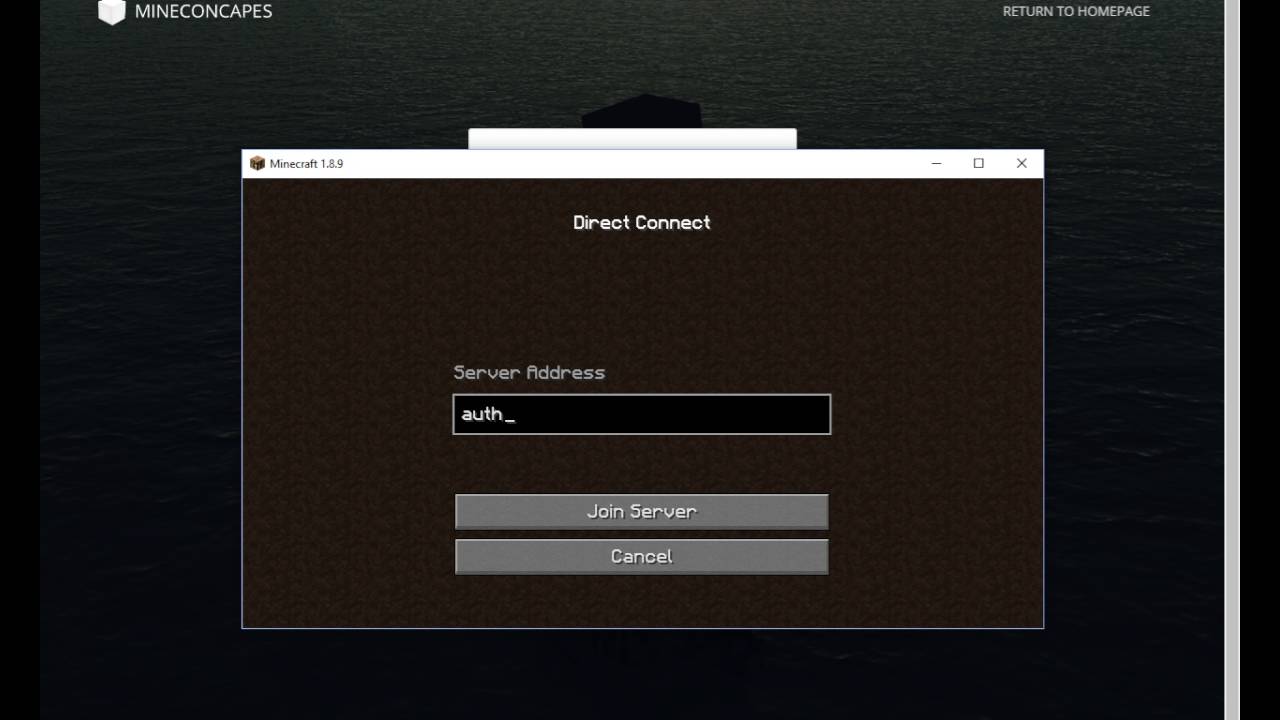Screen dimensions: 1280x720
Task: Cancel the Direct Connect dialog
Action: [641, 557]
